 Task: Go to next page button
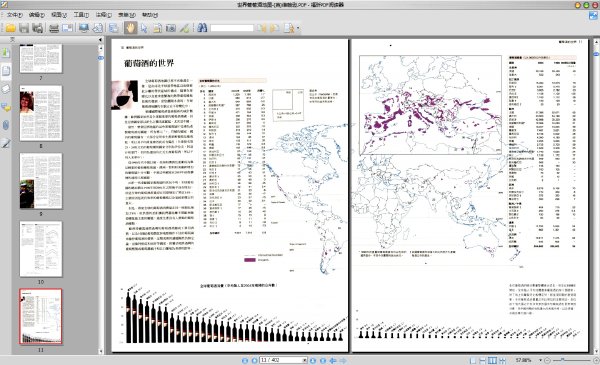(313, 360)
